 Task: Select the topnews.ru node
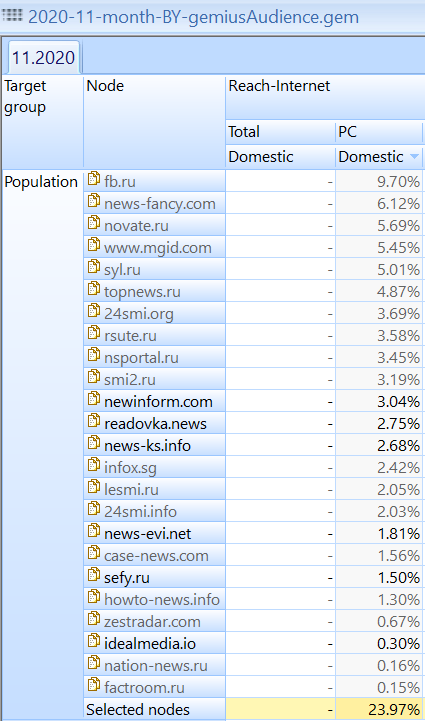[x=142, y=292]
